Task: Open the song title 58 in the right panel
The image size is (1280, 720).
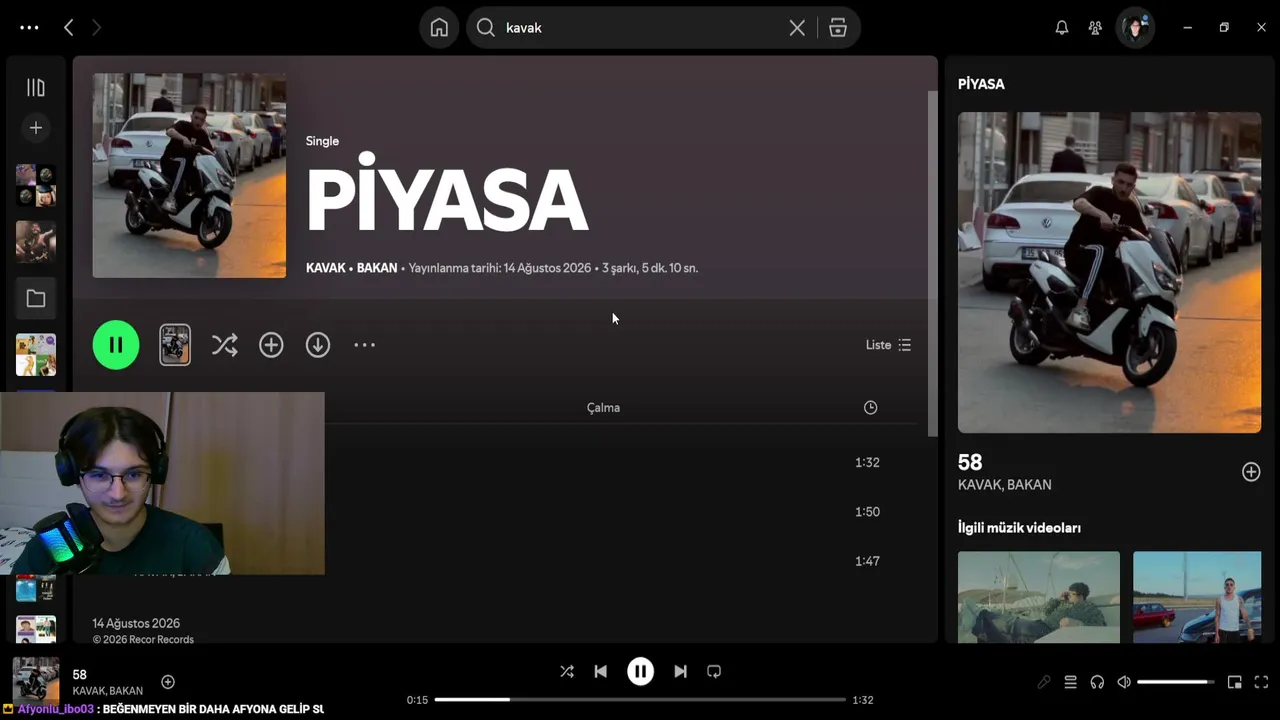Action: 970,462
